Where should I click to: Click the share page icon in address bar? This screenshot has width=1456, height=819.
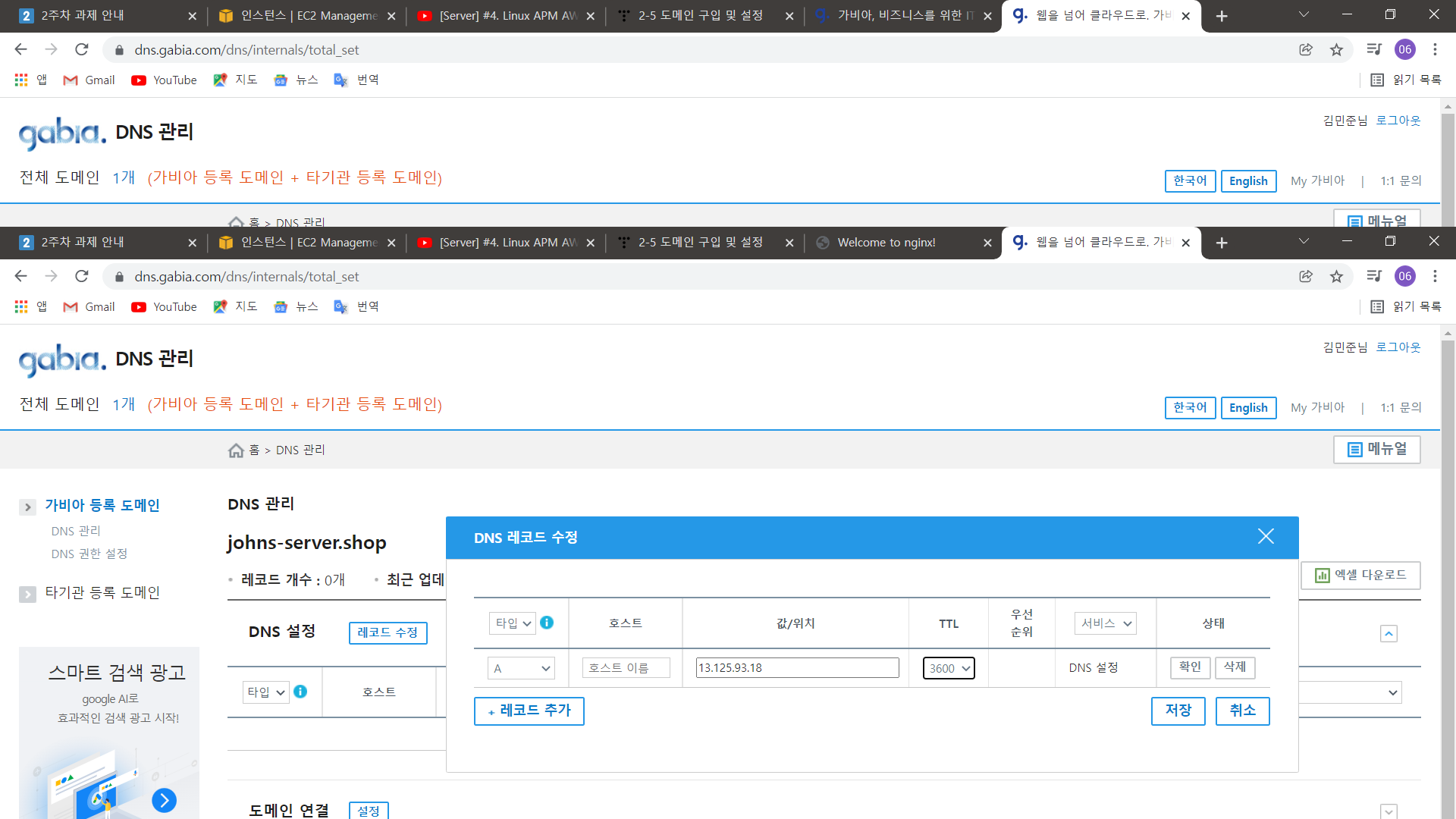tap(1306, 277)
